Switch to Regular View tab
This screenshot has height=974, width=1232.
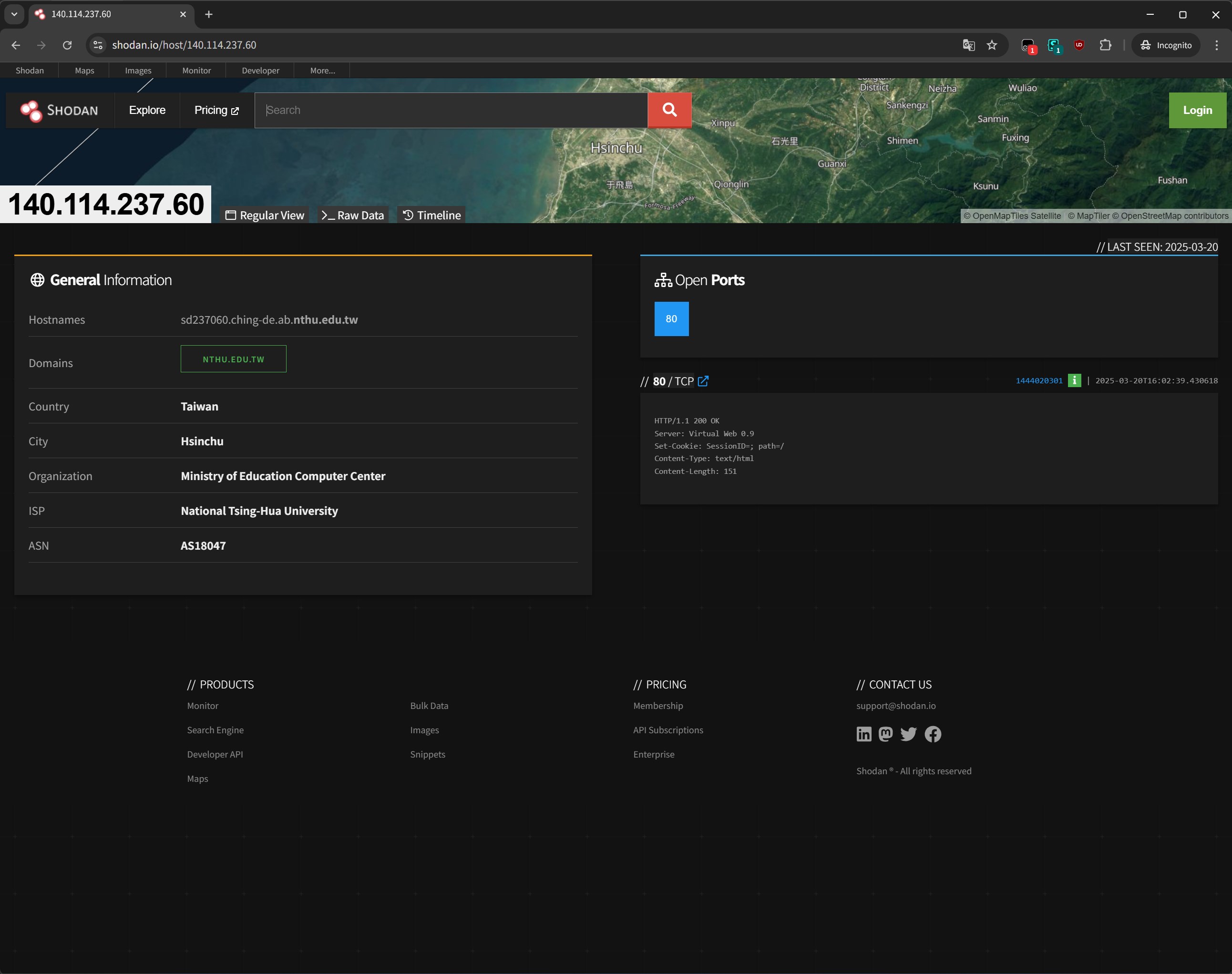click(x=265, y=215)
